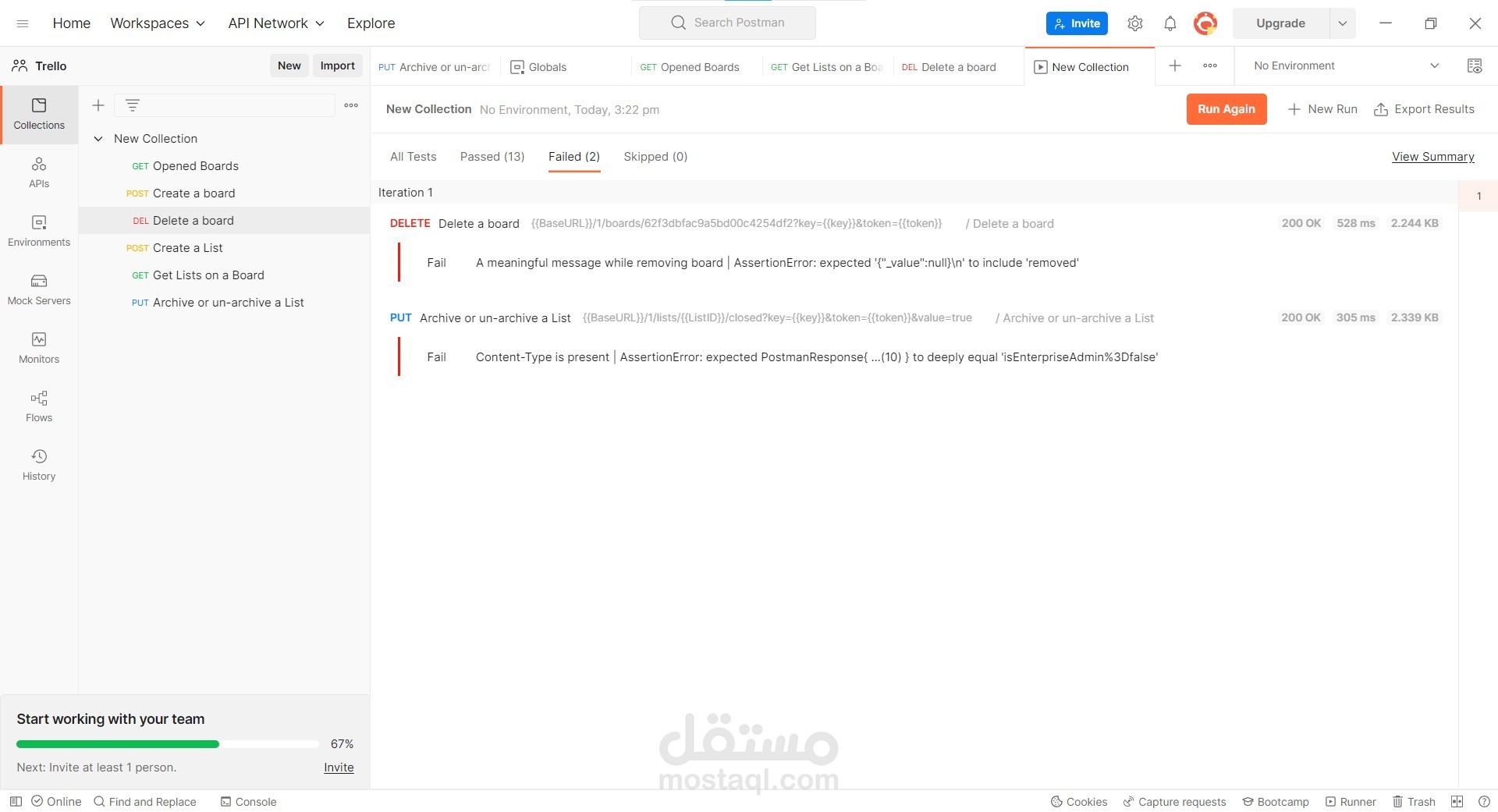Screen dimensions: 1498x812
Task: Expand the API Network dropdown
Action: coord(276,23)
